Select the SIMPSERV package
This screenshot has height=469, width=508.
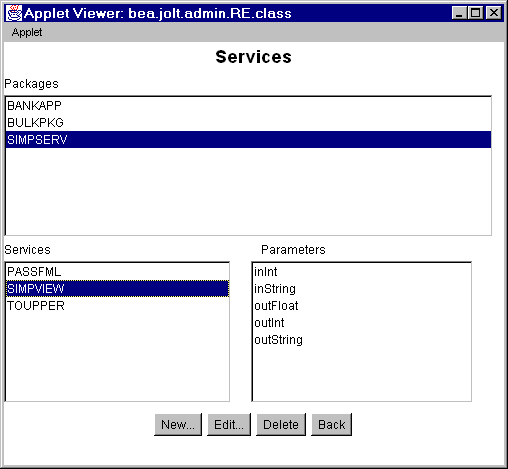pos(248,140)
